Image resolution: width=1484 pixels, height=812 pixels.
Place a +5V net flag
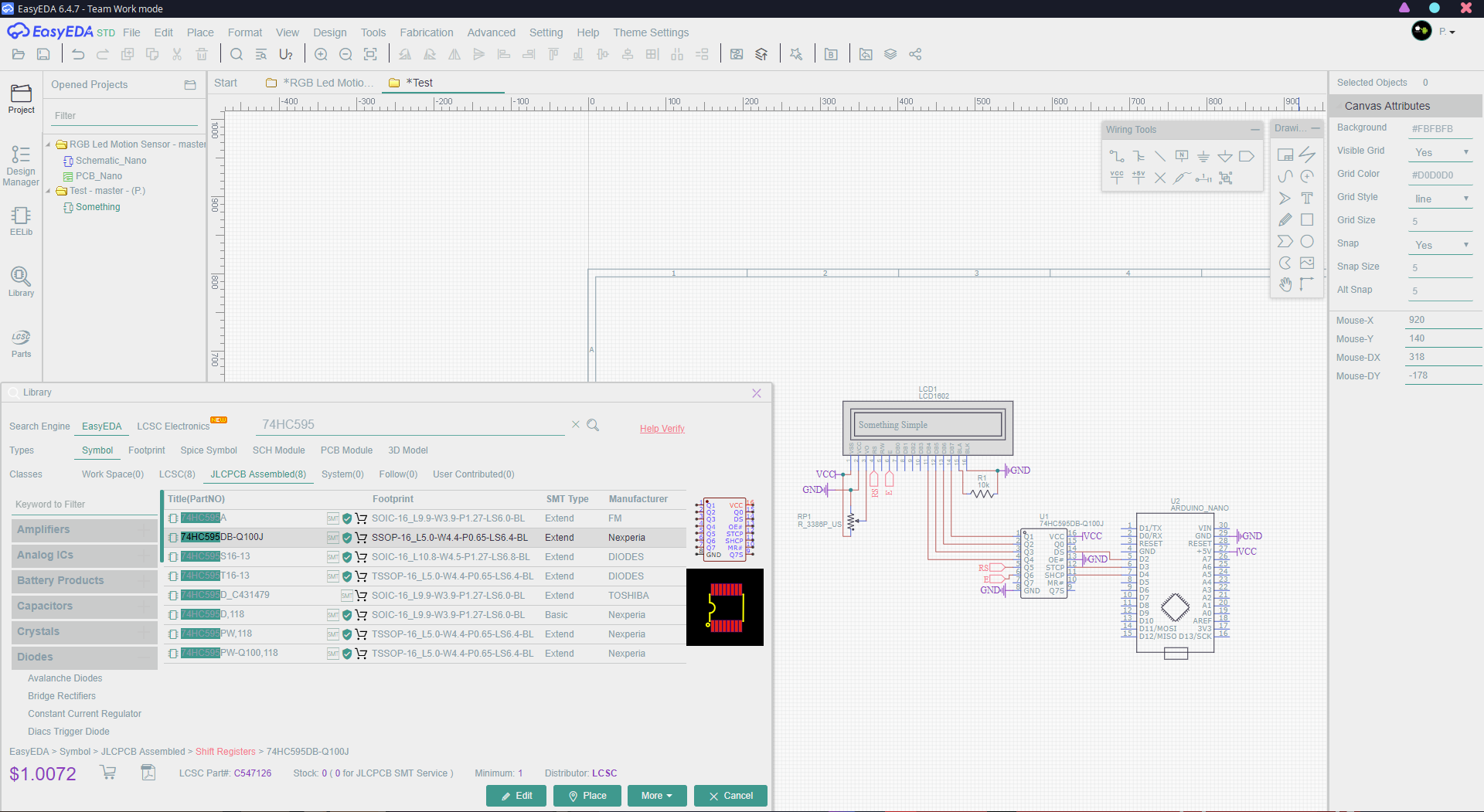pyautogui.click(x=1139, y=178)
